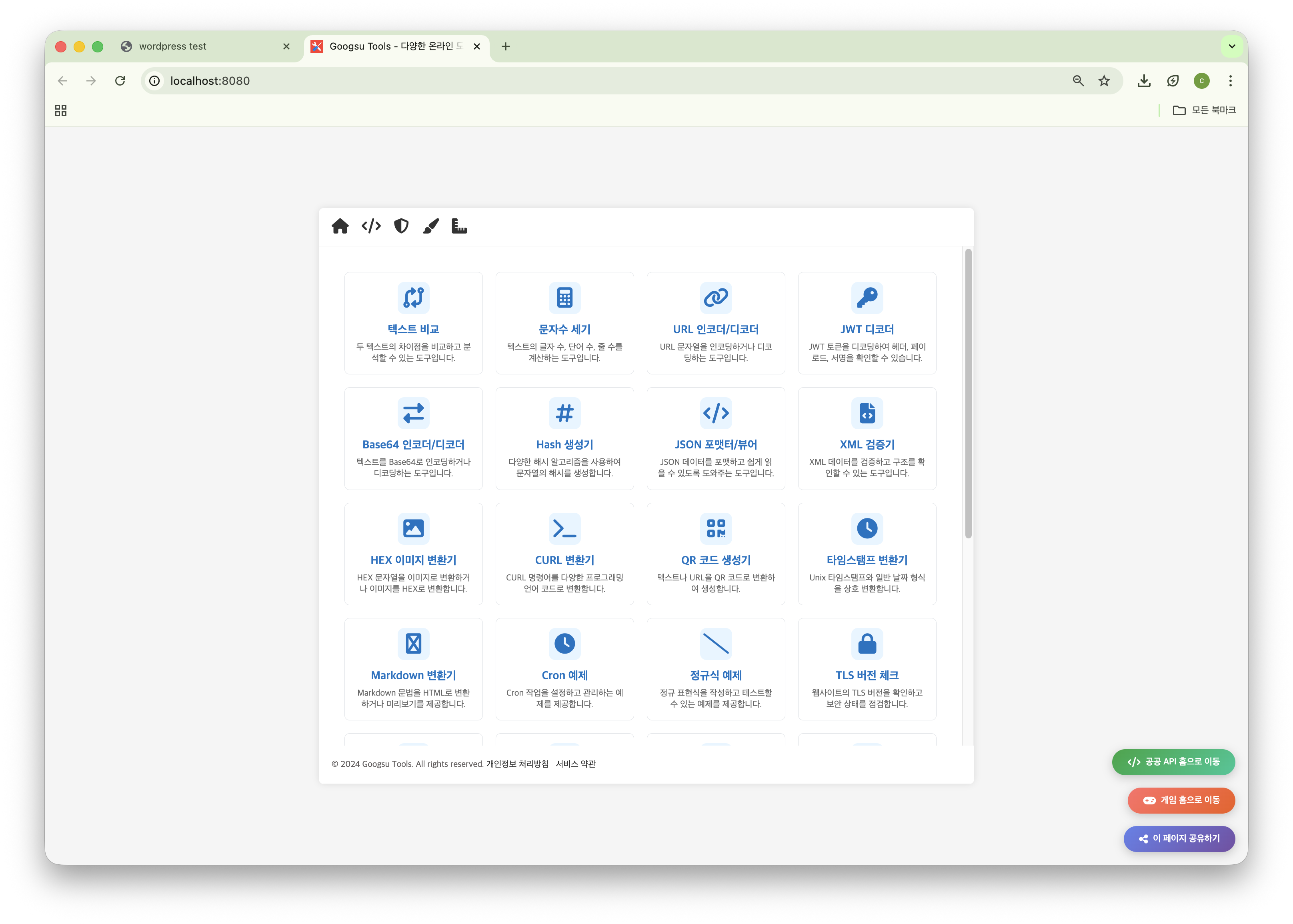
Task: Open the paintbrush design category icon
Action: pos(431,226)
